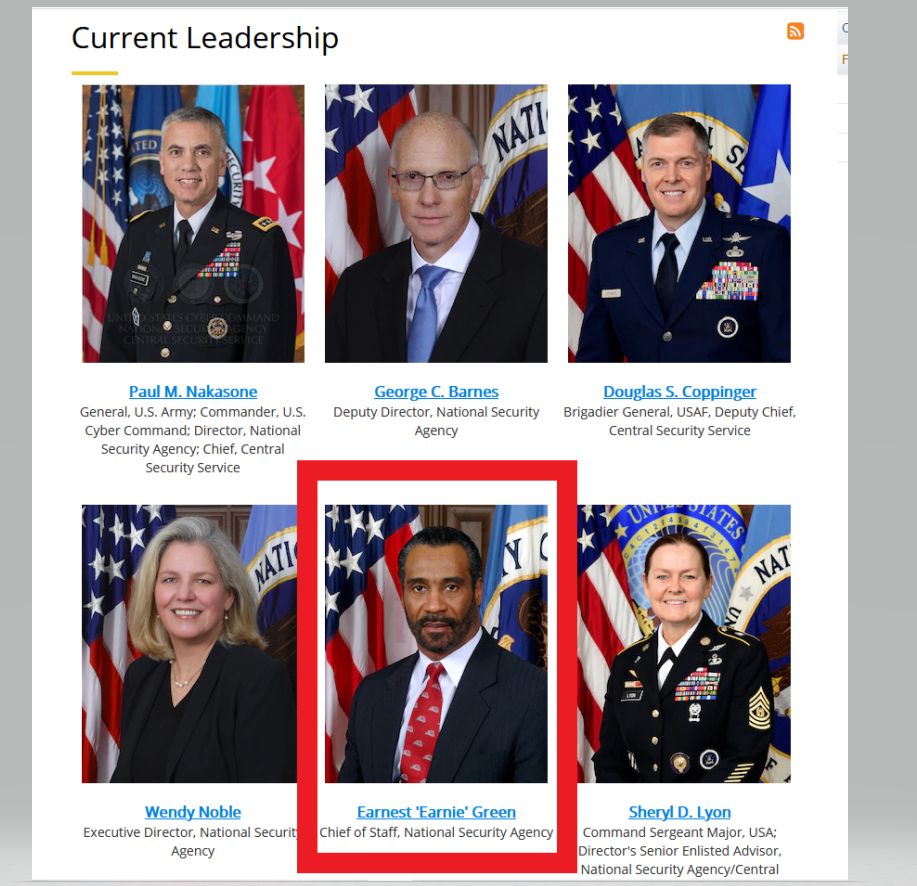Click Paul M. Nakasone portrait photo
This screenshot has width=917, height=886.
click(193, 223)
